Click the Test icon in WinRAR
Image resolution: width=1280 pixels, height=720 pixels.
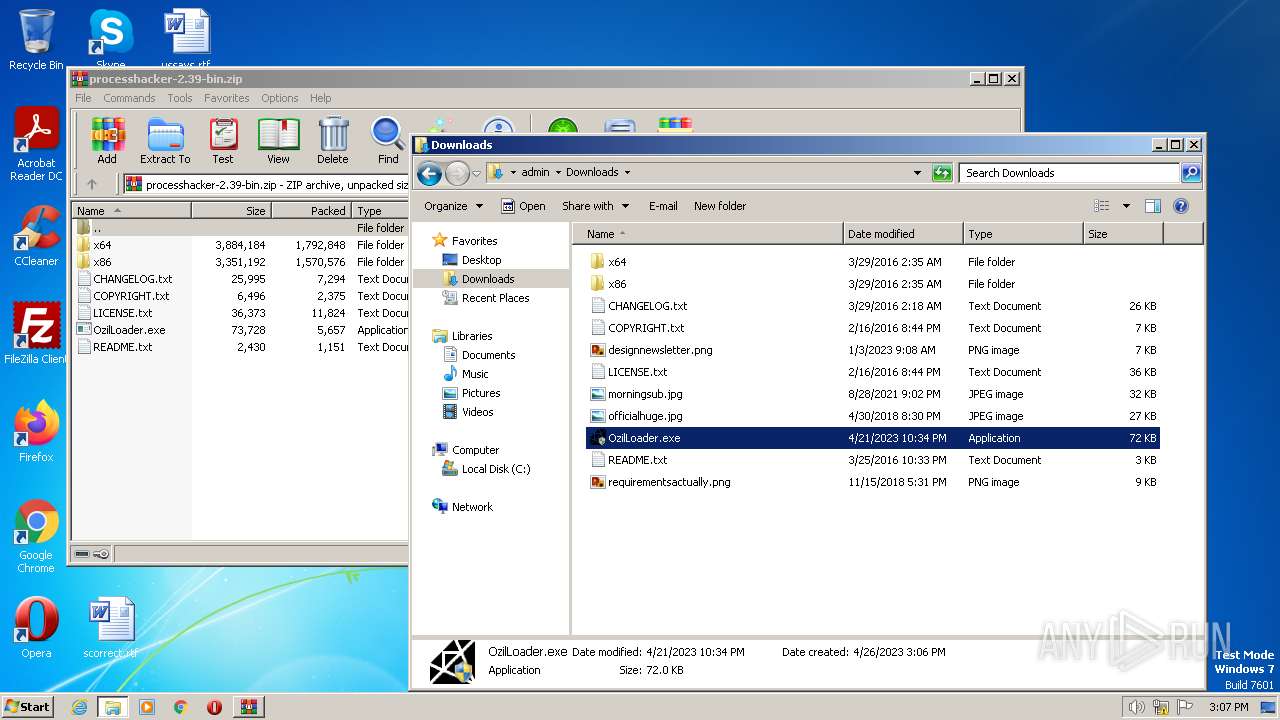(223, 141)
